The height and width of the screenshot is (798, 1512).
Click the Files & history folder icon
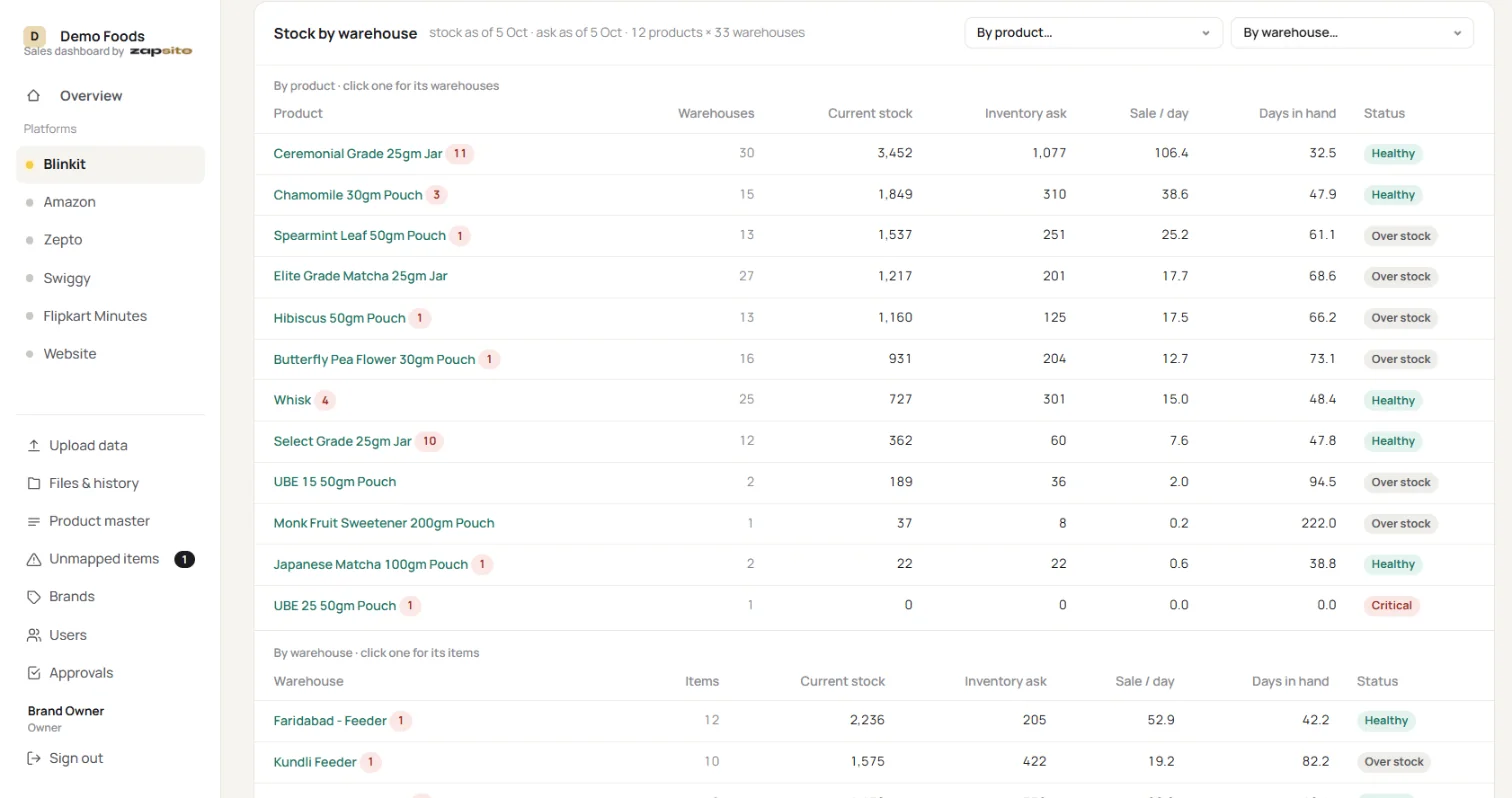pyautogui.click(x=34, y=484)
